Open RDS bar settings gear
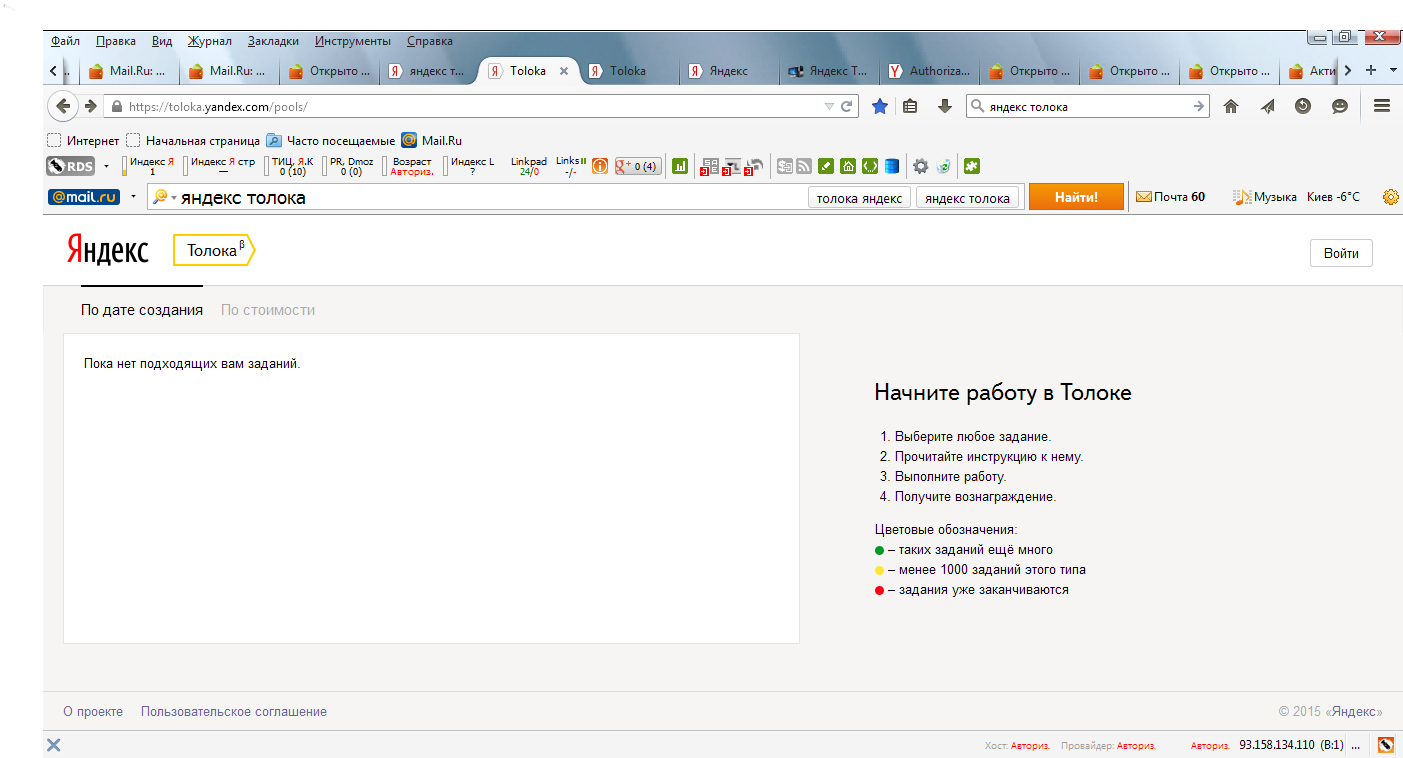1403x758 pixels. 921,166
